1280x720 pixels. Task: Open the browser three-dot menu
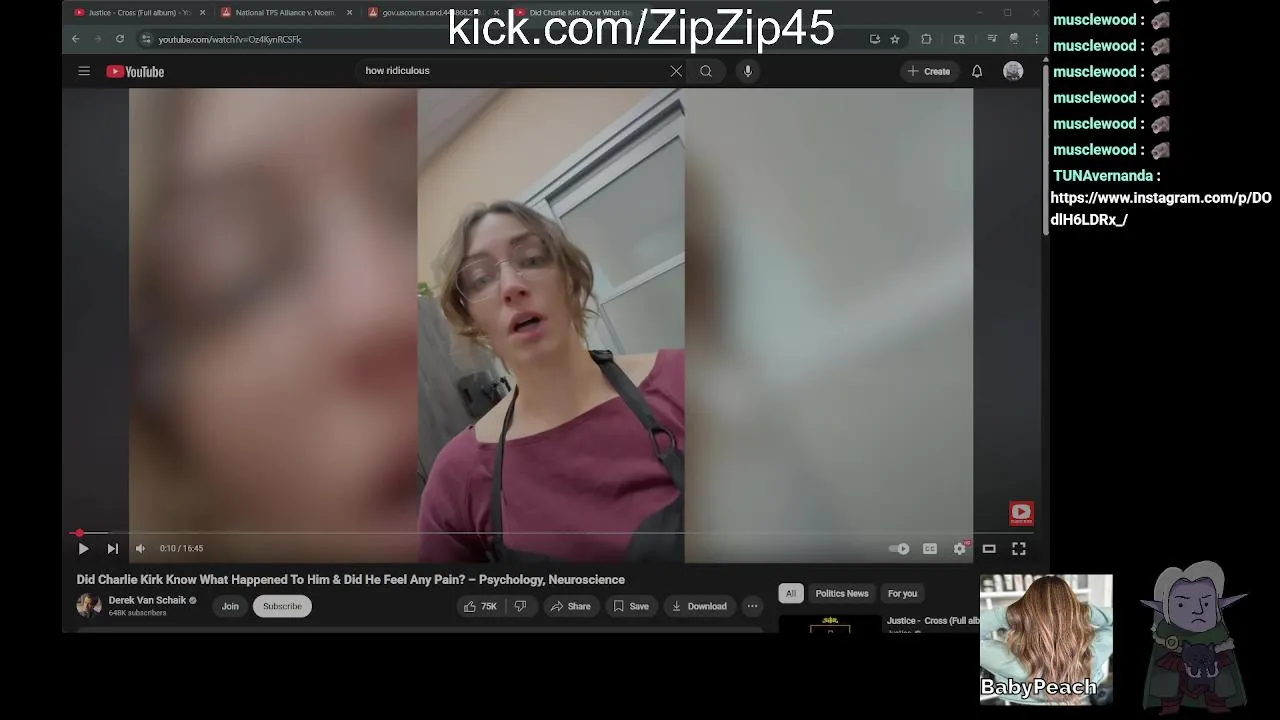tap(1036, 39)
